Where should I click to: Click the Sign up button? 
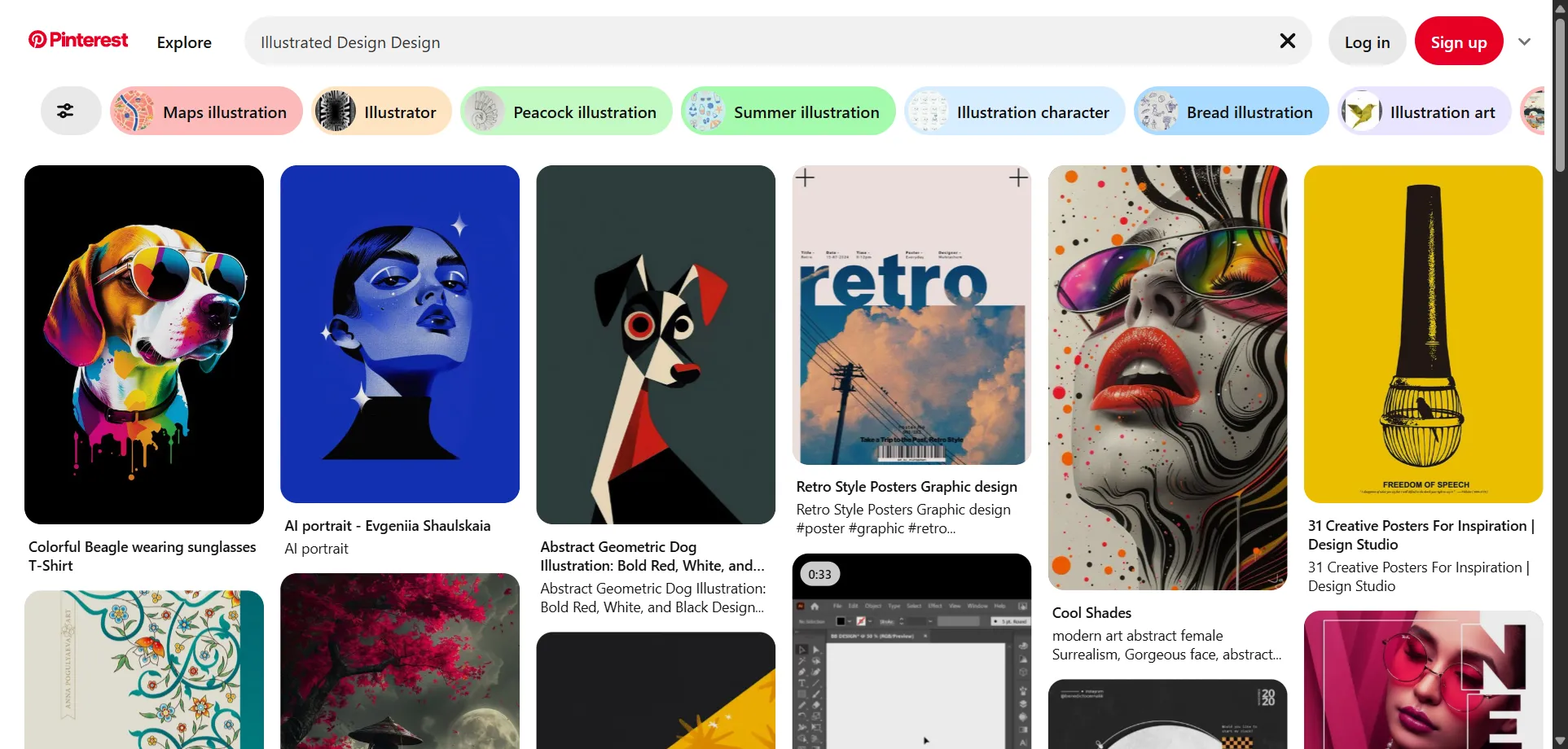1458,42
